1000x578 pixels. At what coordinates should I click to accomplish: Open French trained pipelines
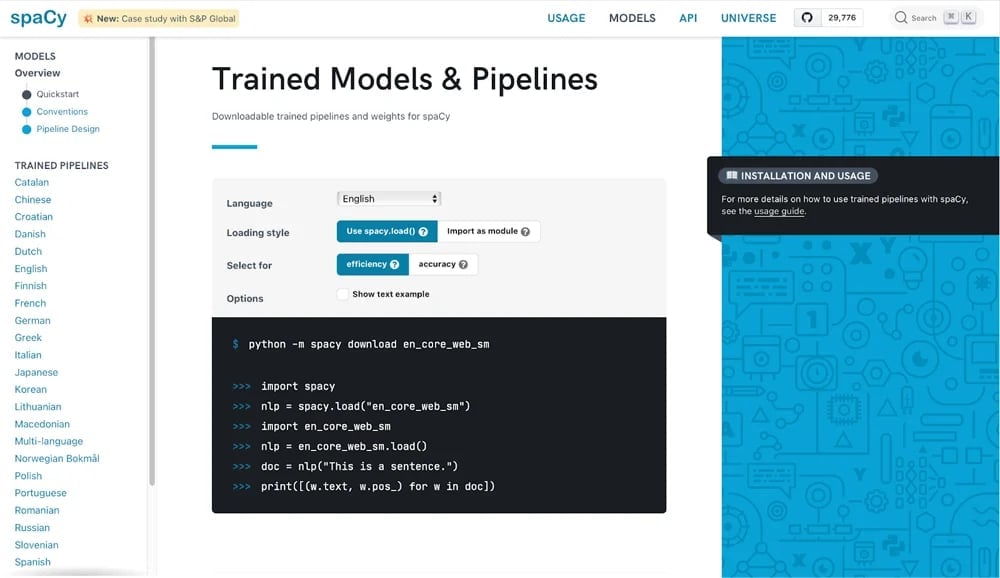pos(30,303)
